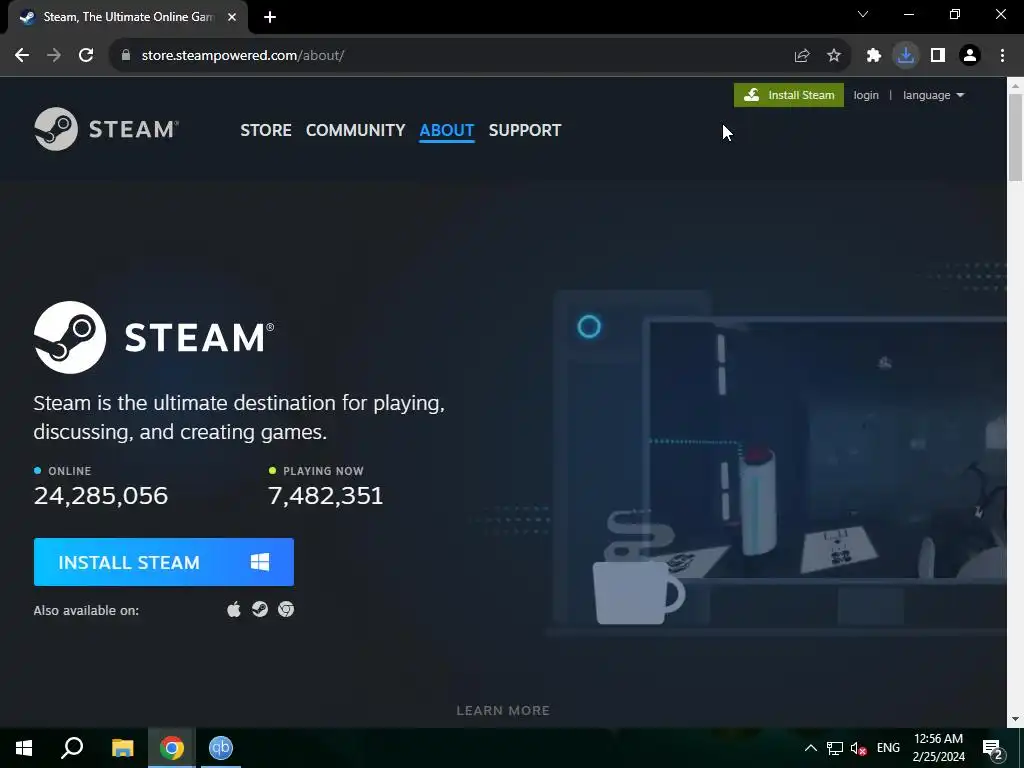Click the playing now count 7,482,351
The image size is (1024, 768).
click(x=325, y=496)
